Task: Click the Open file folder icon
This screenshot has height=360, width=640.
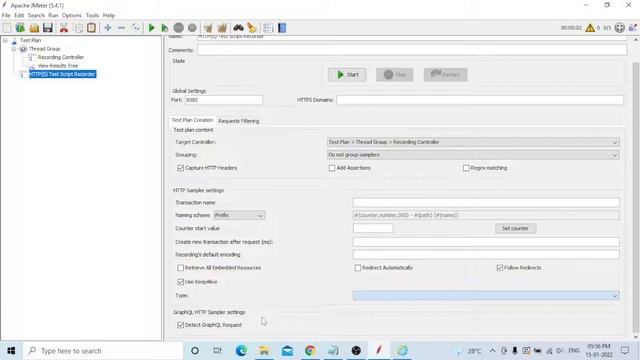Action: click(x=34, y=28)
